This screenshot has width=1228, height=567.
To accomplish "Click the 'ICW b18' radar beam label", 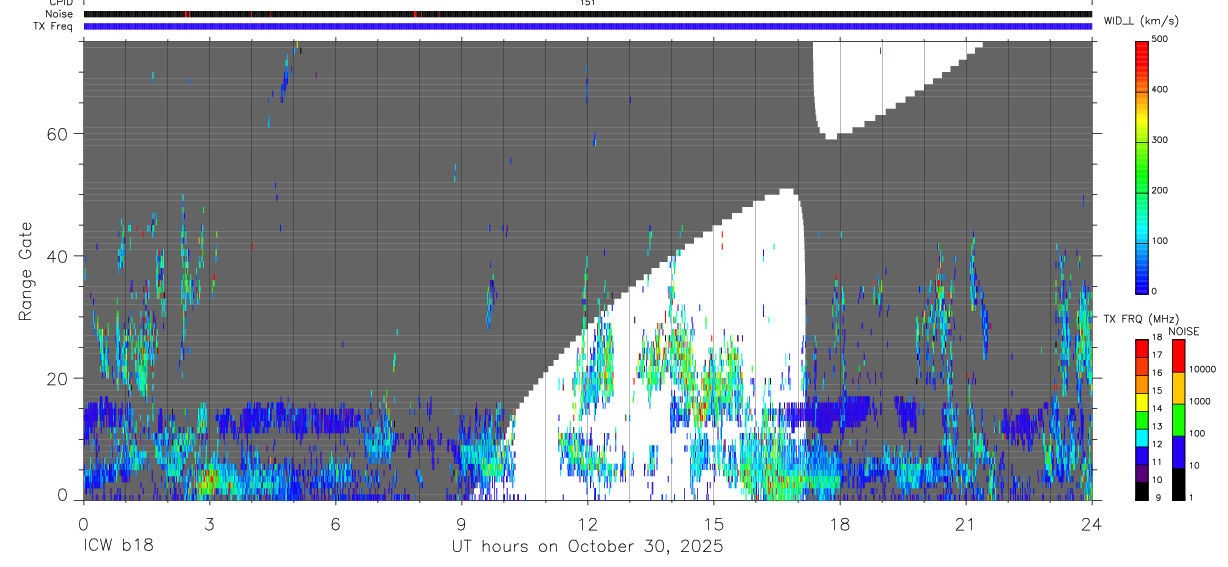I will point(118,546).
